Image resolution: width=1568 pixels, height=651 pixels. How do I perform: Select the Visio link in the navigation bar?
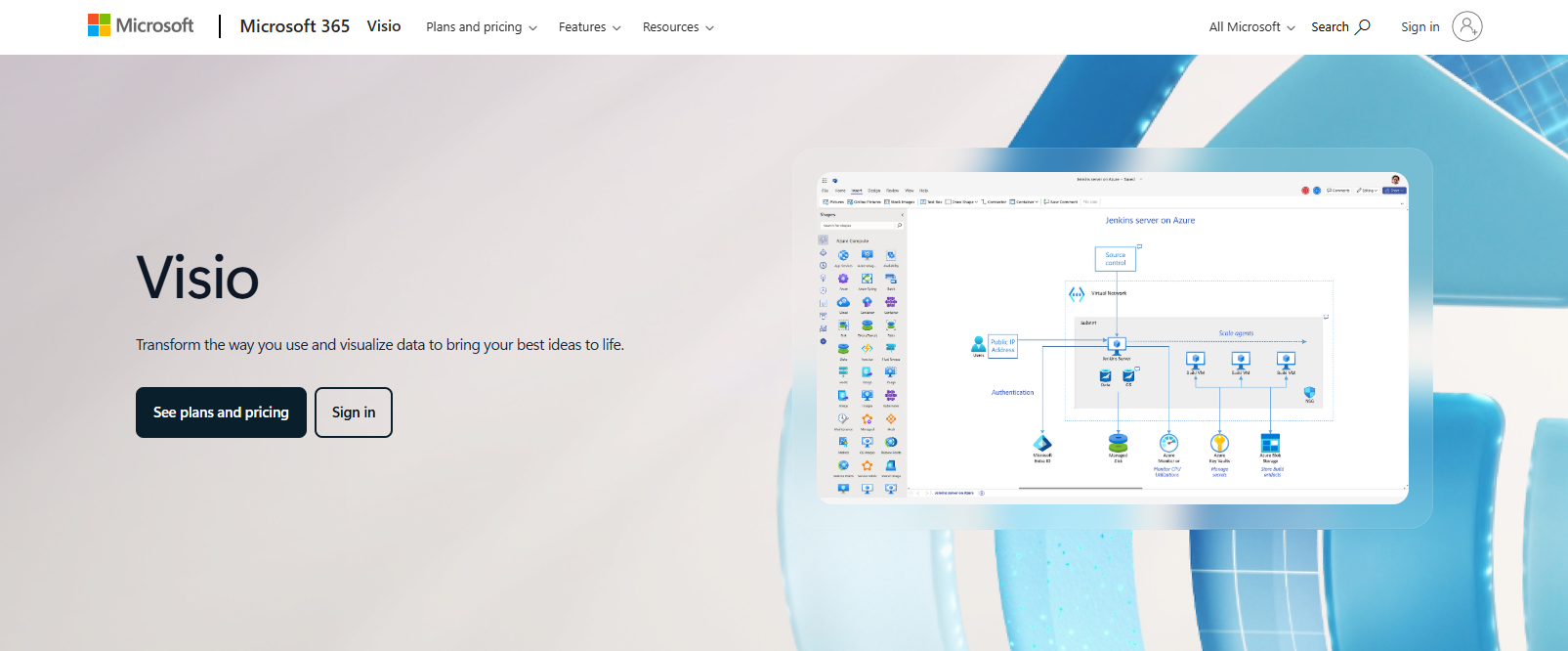pyautogui.click(x=384, y=26)
